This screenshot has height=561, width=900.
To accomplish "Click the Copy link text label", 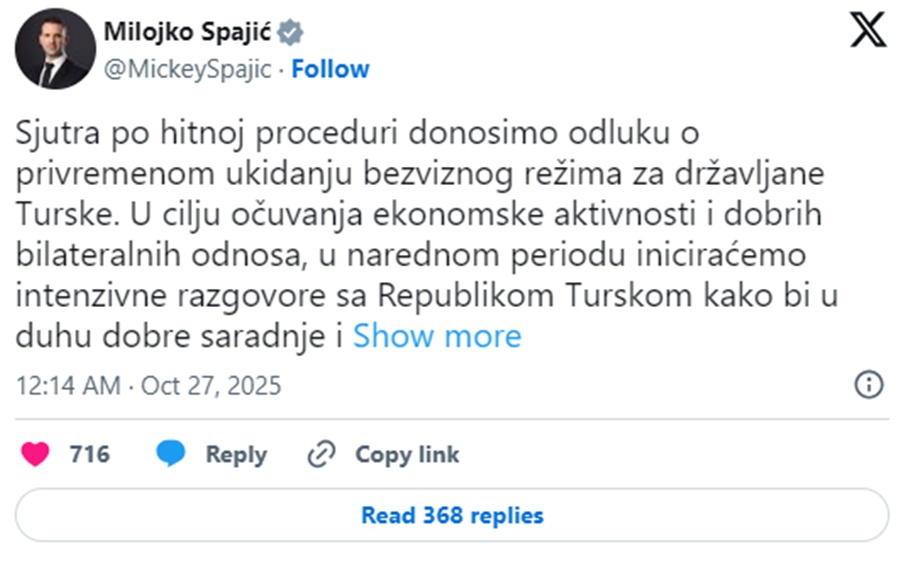I will (x=407, y=454).
